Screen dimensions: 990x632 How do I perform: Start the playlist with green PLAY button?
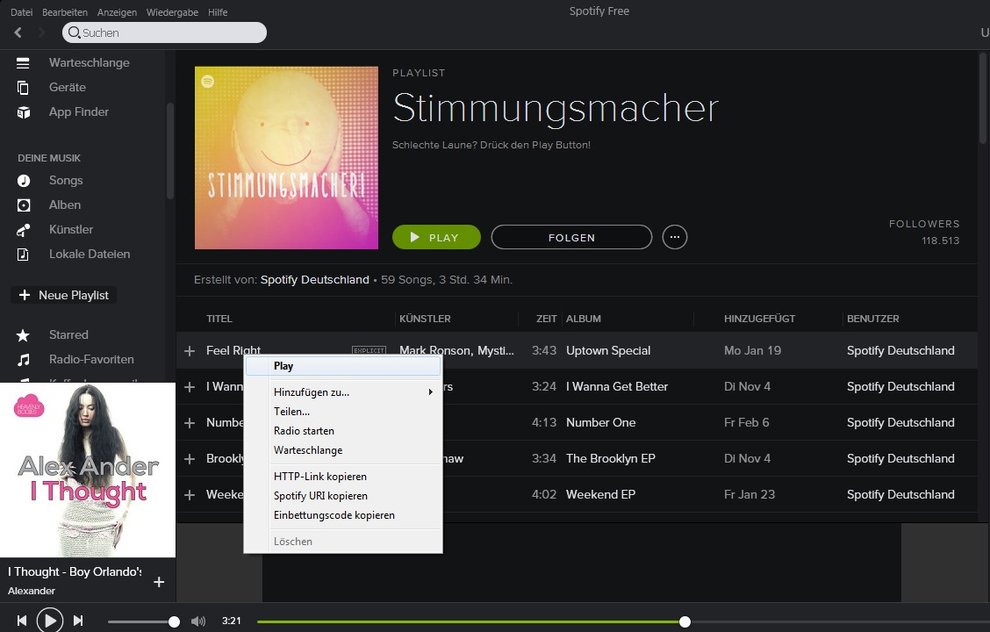436,237
